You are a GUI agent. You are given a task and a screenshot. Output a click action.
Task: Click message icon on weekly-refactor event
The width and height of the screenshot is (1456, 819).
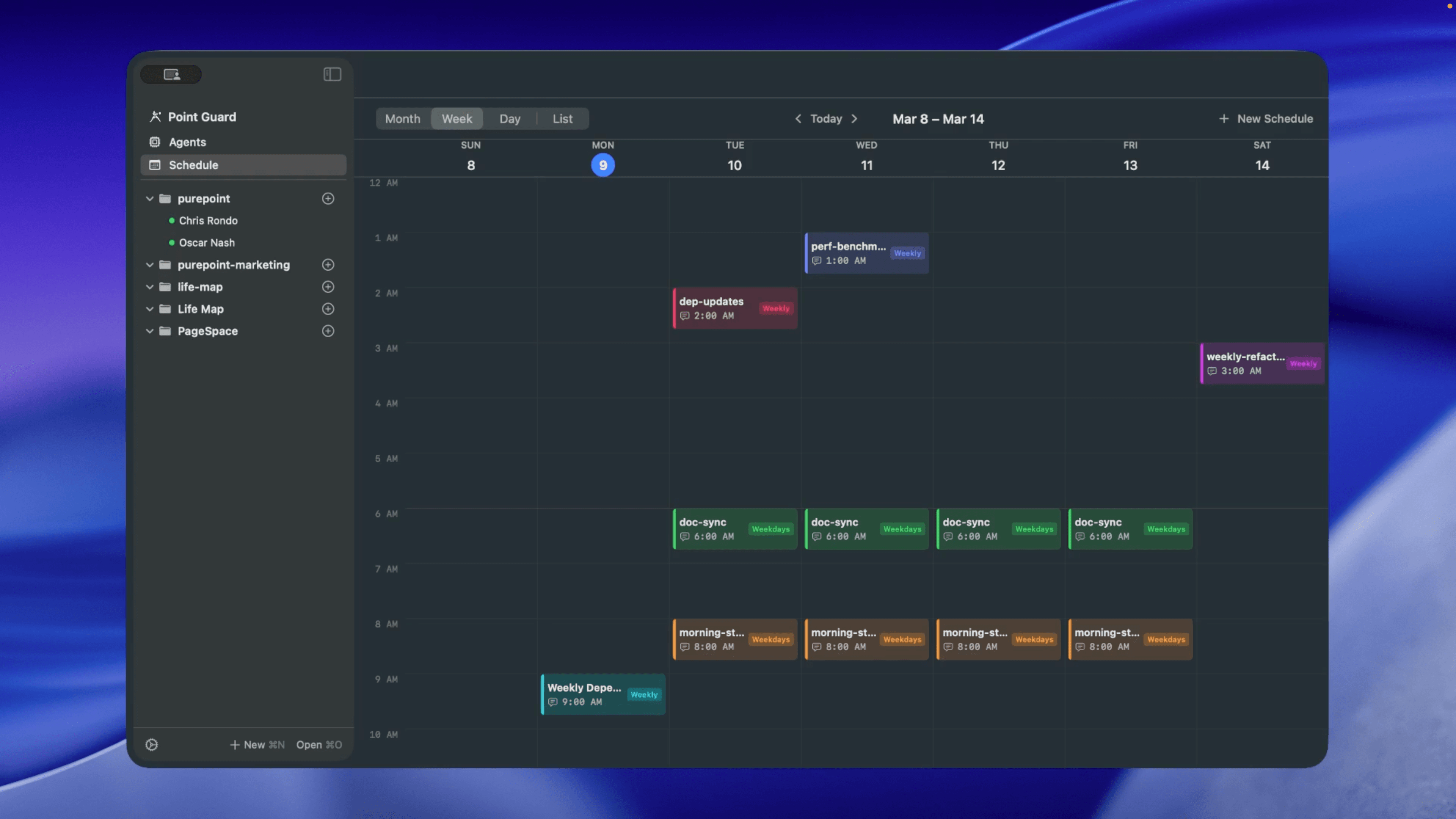[1212, 371]
